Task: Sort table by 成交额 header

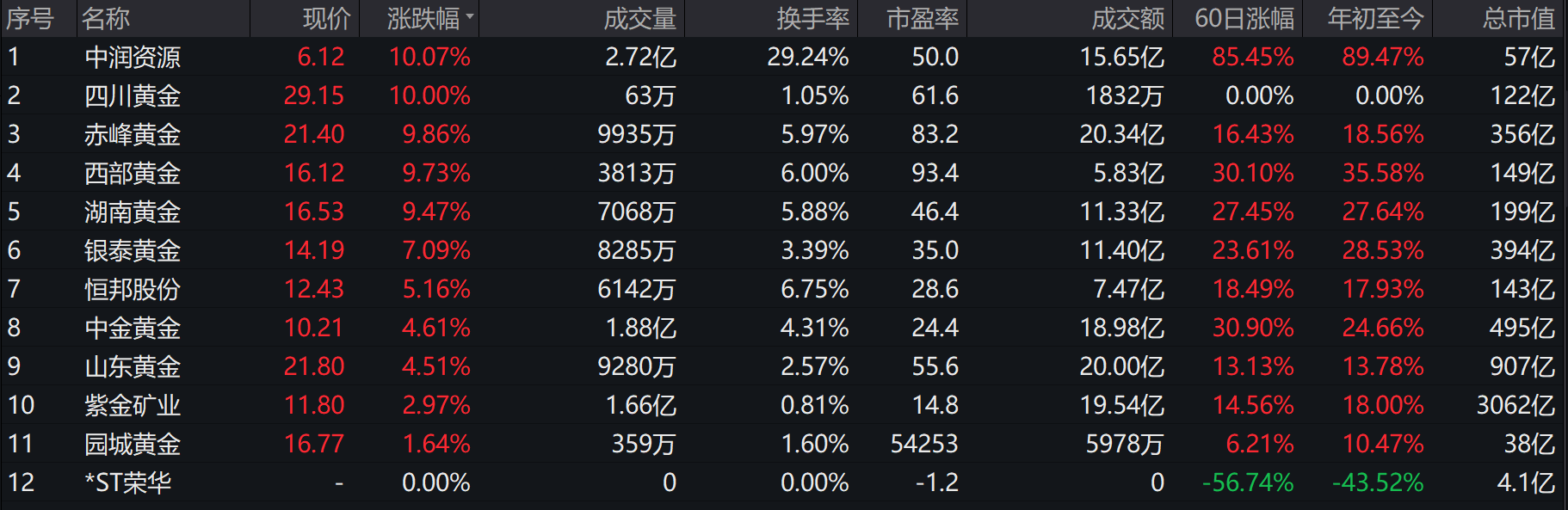Action: click(x=1127, y=18)
